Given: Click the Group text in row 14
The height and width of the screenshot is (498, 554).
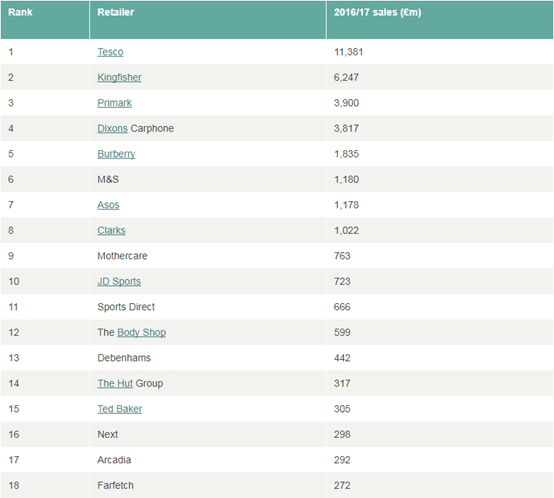Looking at the screenshot, I should click(x=149, y=383).
